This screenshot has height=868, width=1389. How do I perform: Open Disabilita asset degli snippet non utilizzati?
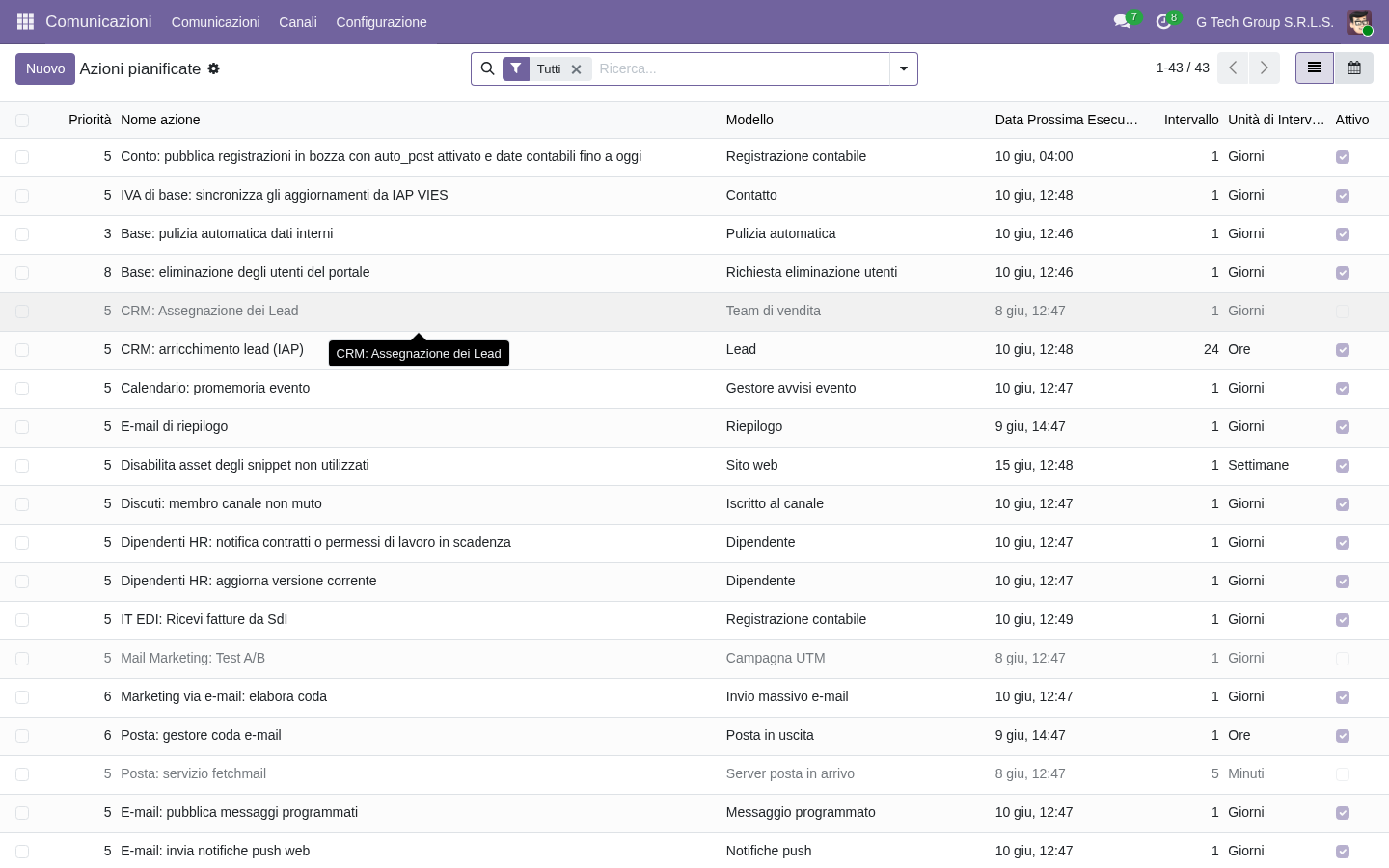tap(245, 465)
